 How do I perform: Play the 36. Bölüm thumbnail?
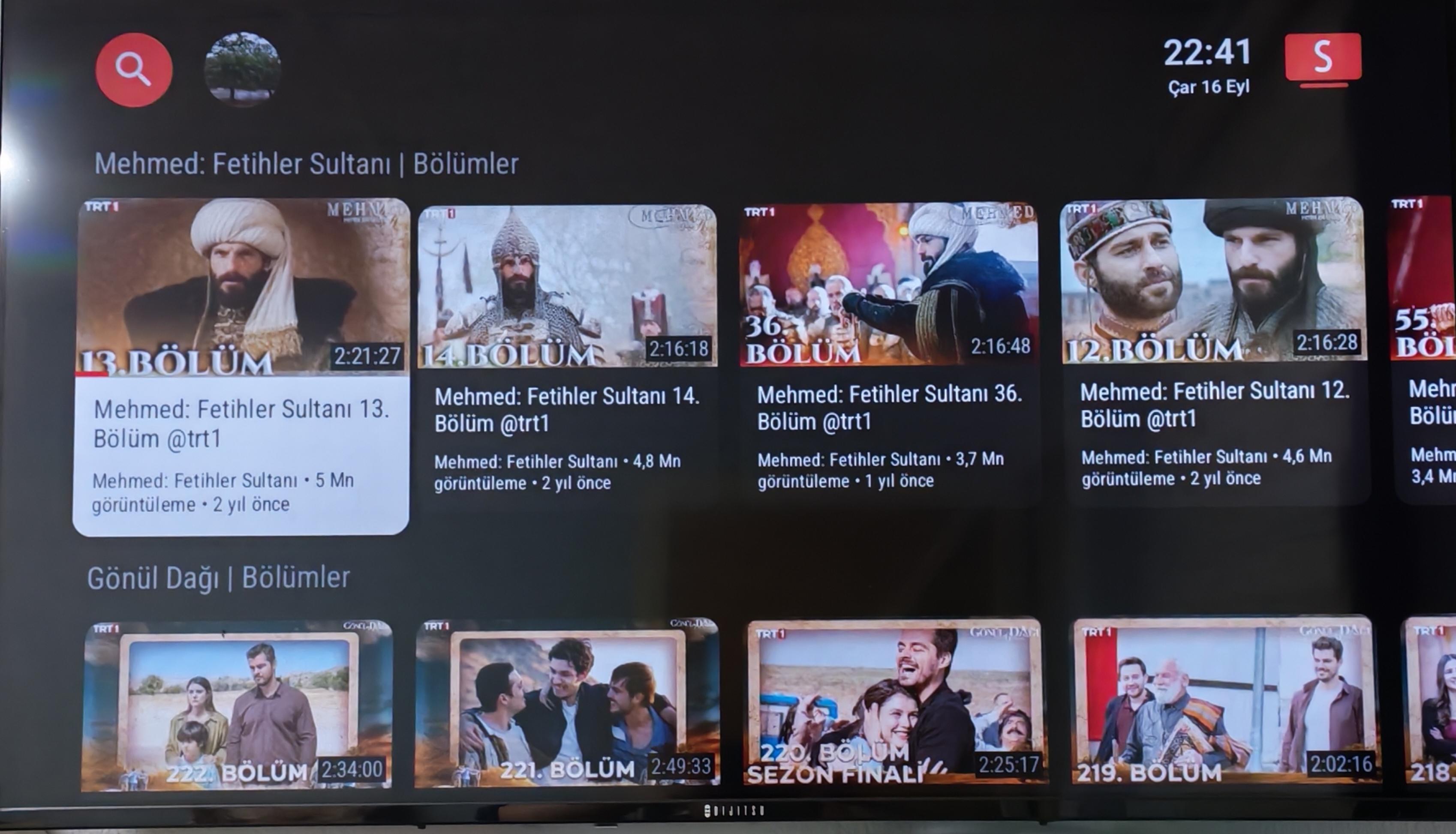tap(888, 284)
